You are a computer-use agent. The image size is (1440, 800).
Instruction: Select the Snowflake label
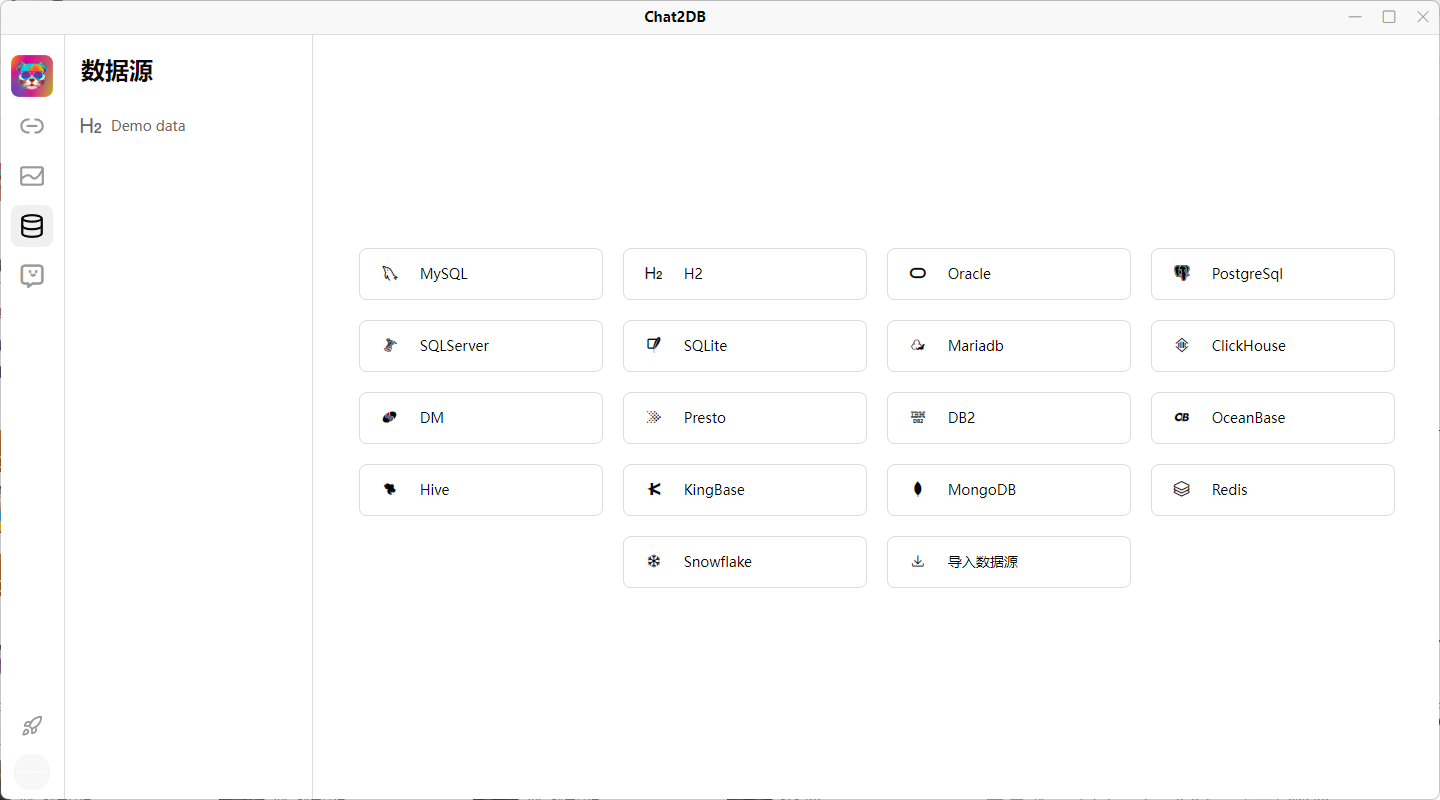coord(718,562)
